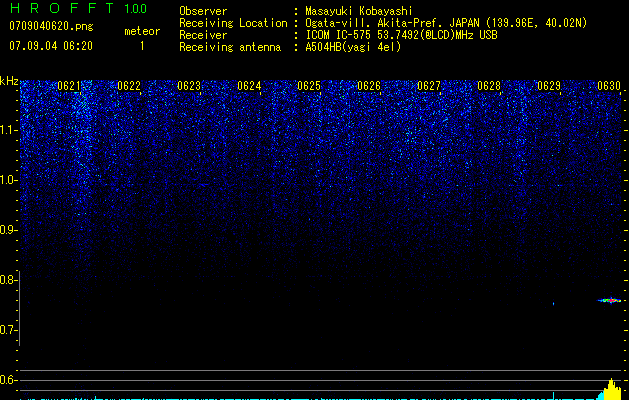Click the 0.7 kHz axis label
Screen dimensions: 629x400
(8, 330)
